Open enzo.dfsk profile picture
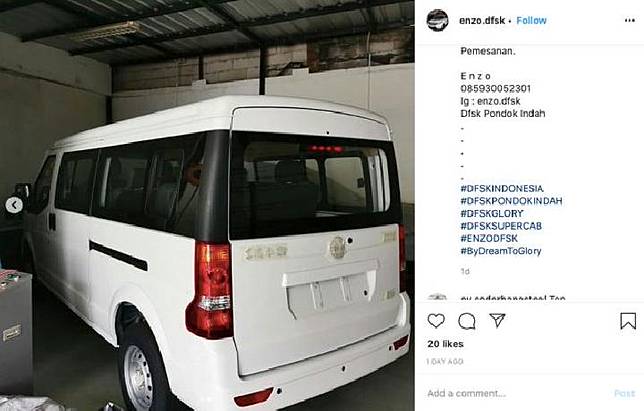 point(437,21)
